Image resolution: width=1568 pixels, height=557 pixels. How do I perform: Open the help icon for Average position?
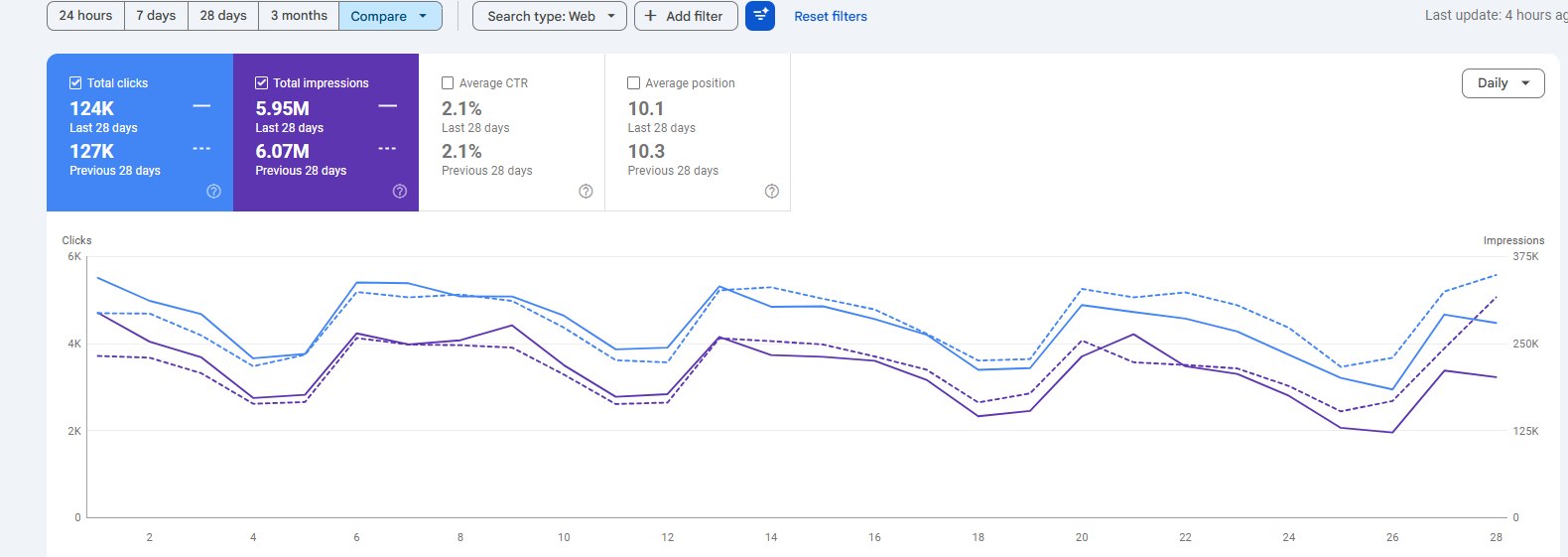click(772, 192)
